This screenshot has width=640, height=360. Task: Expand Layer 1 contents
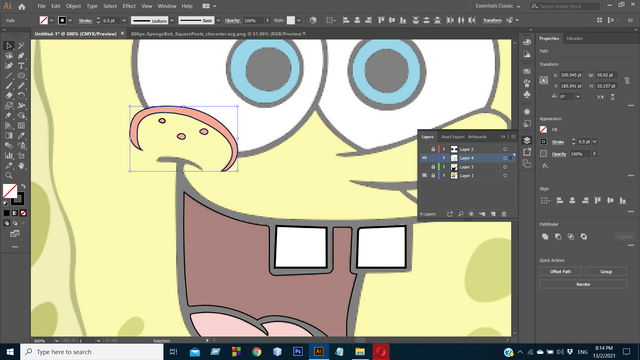tap(444, 176)
